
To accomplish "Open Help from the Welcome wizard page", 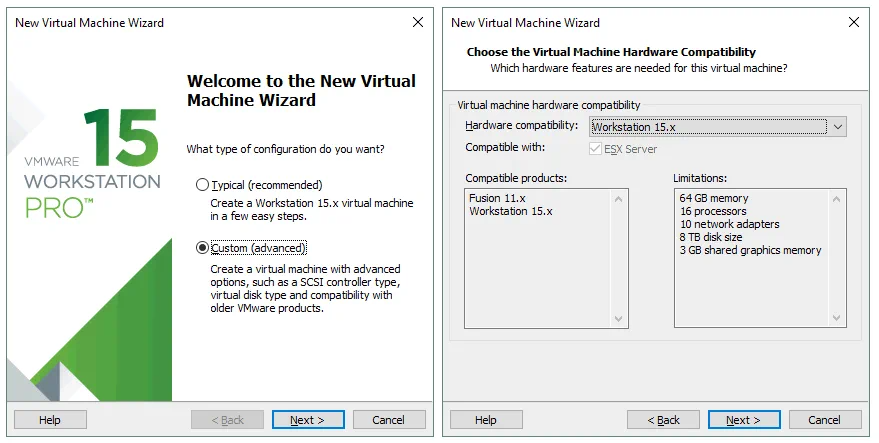I will (x=50, y=420).
